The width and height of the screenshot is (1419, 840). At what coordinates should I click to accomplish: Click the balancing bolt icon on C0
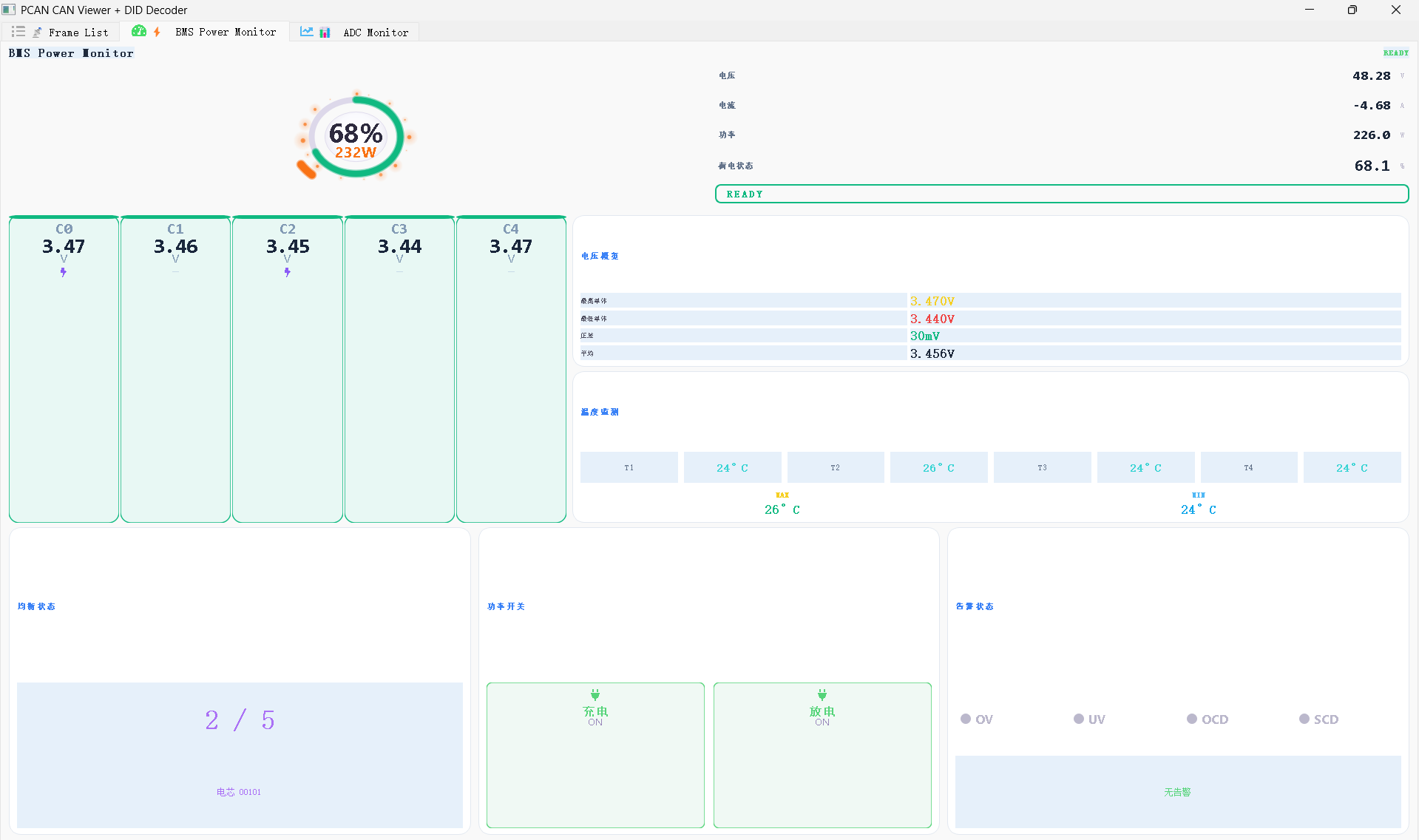coord(64,272)
